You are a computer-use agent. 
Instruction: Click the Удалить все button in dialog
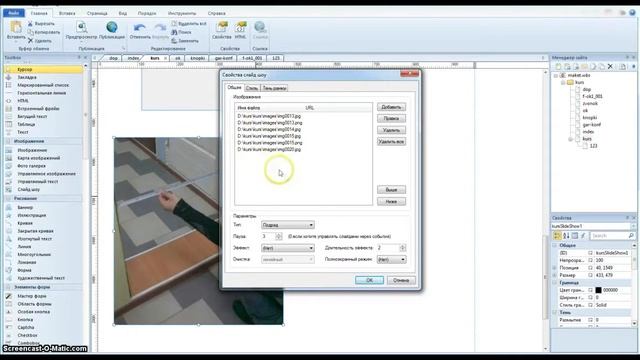(391, 142)
